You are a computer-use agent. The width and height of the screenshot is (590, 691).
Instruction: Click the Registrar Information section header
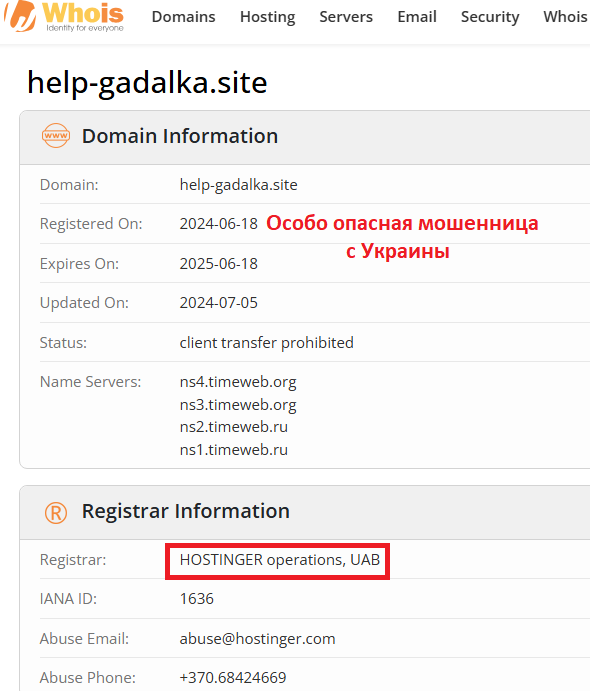pos(186,511)
